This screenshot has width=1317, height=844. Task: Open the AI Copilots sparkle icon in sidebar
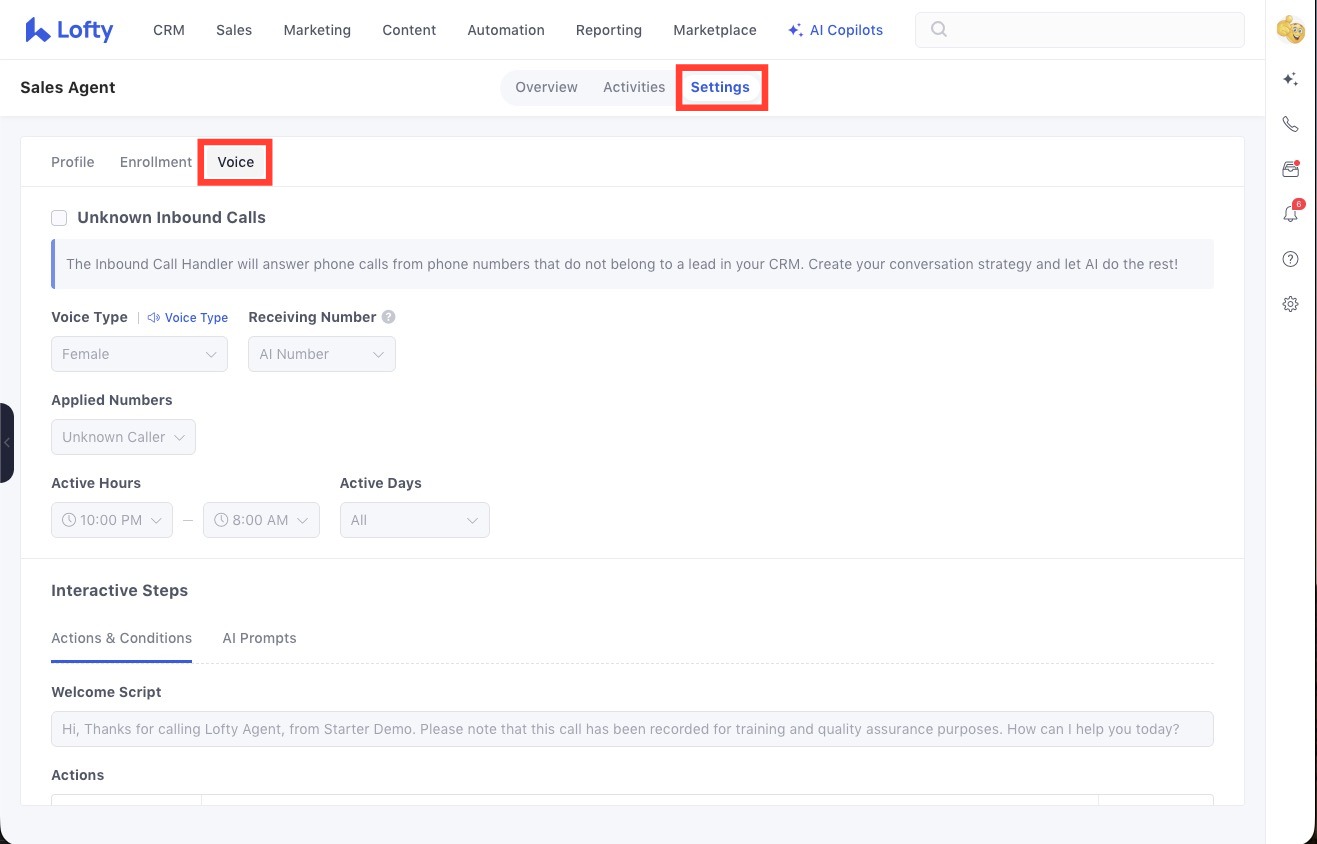pos(1290,79)
